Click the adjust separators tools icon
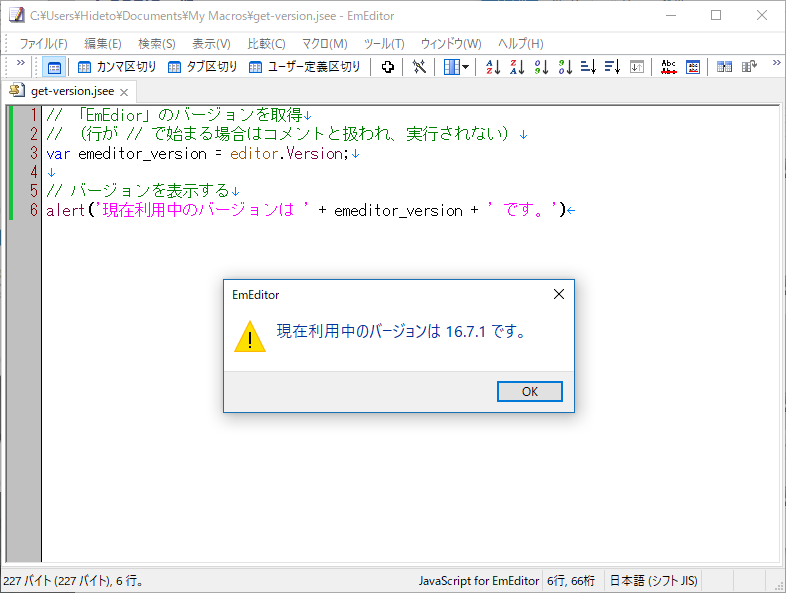Screen dimensions: 786x593 [x=419, y=67]
